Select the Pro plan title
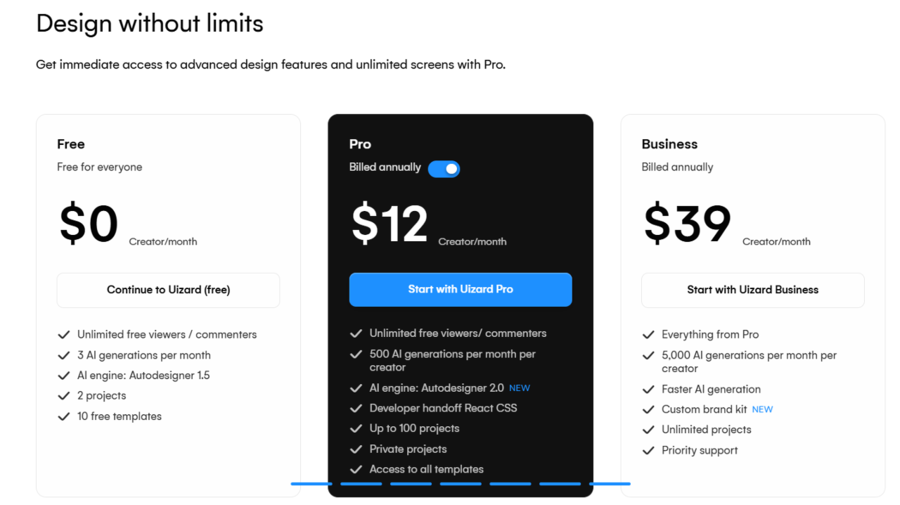The width and height of the screenshot is (900, 505). click(360, 144)
